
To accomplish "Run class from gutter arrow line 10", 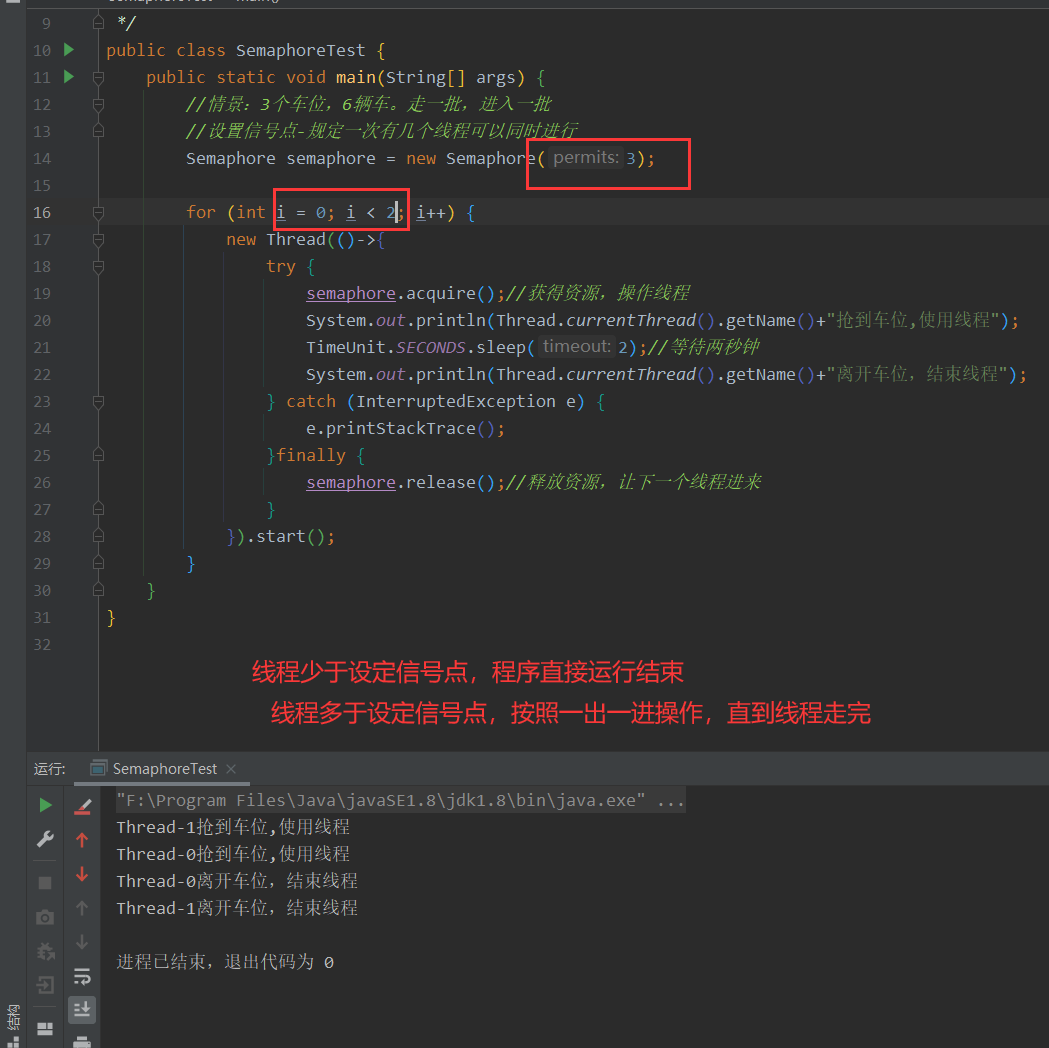I will 69,49.
